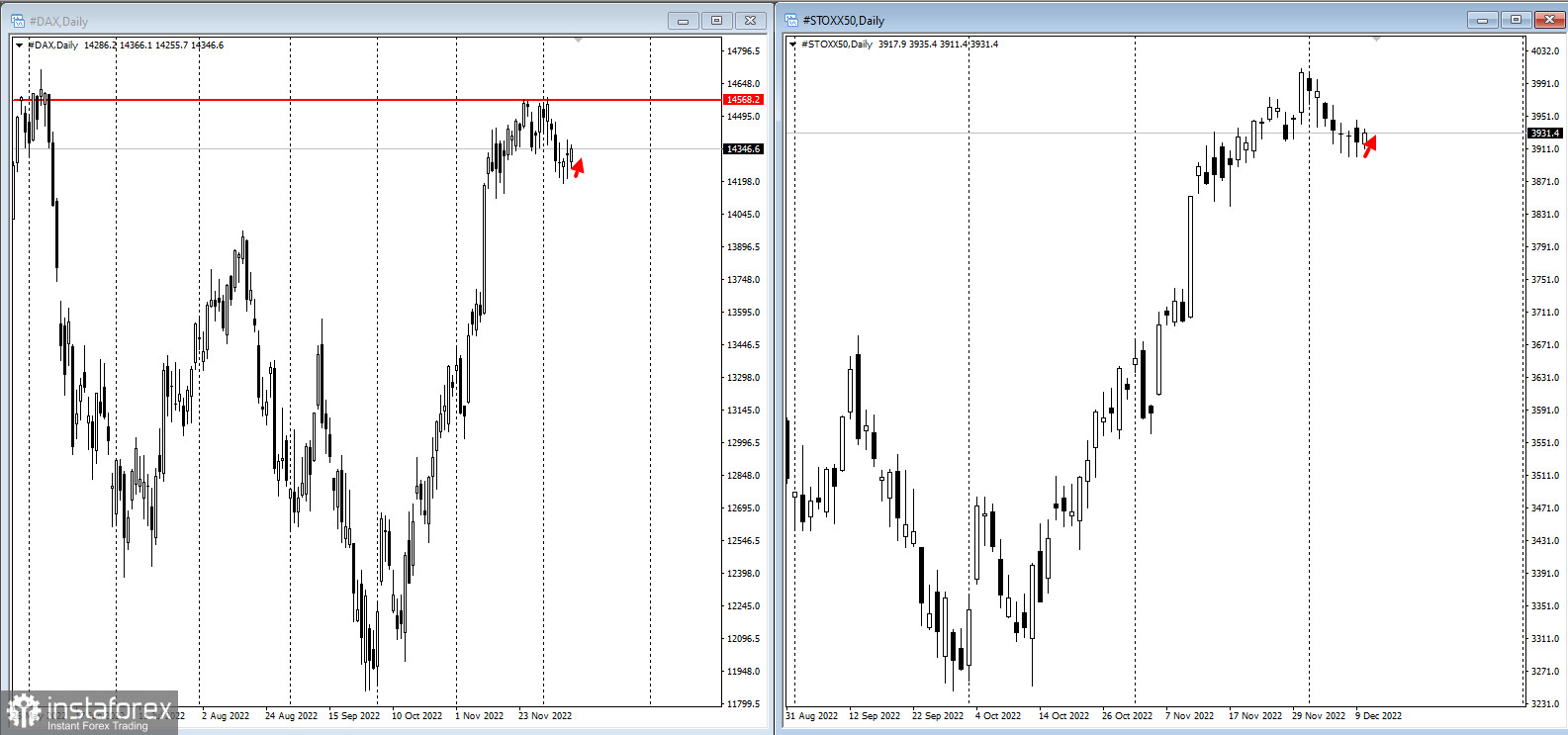Click the 10 Oct 2022 date label

[x=416, y=716]
